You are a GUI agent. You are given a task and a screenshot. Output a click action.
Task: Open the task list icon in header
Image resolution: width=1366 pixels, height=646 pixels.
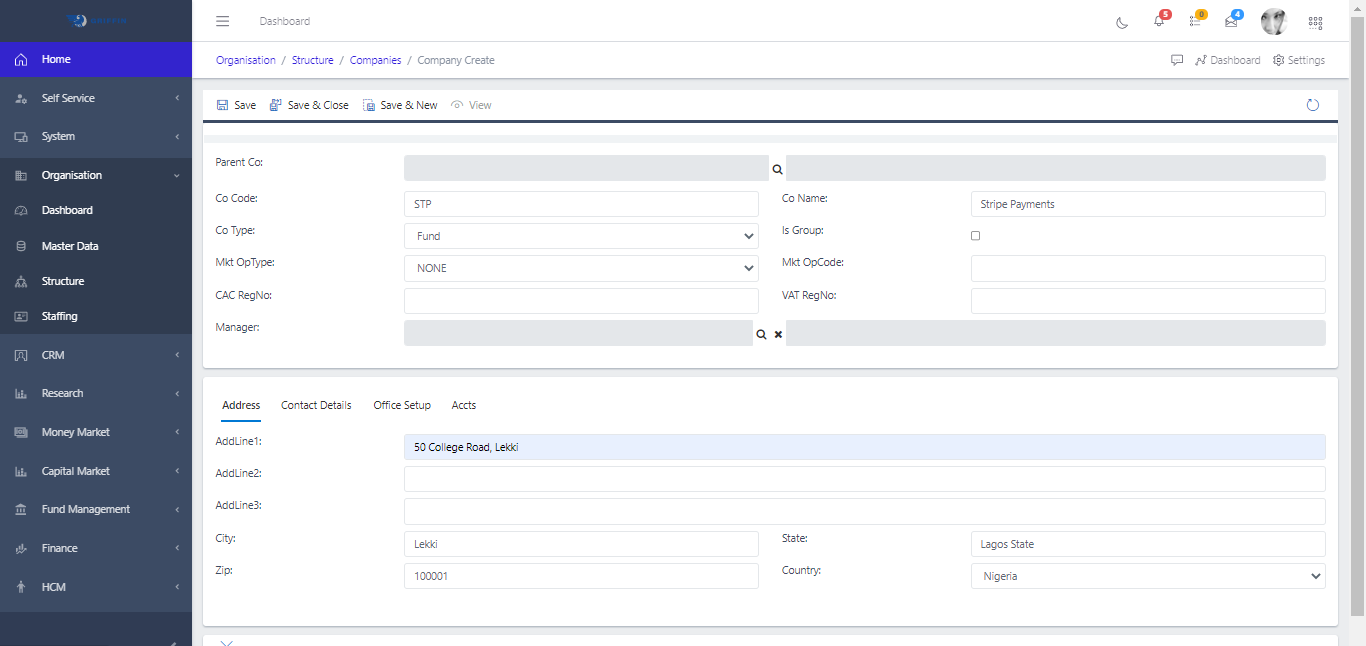coord(1195,21)
